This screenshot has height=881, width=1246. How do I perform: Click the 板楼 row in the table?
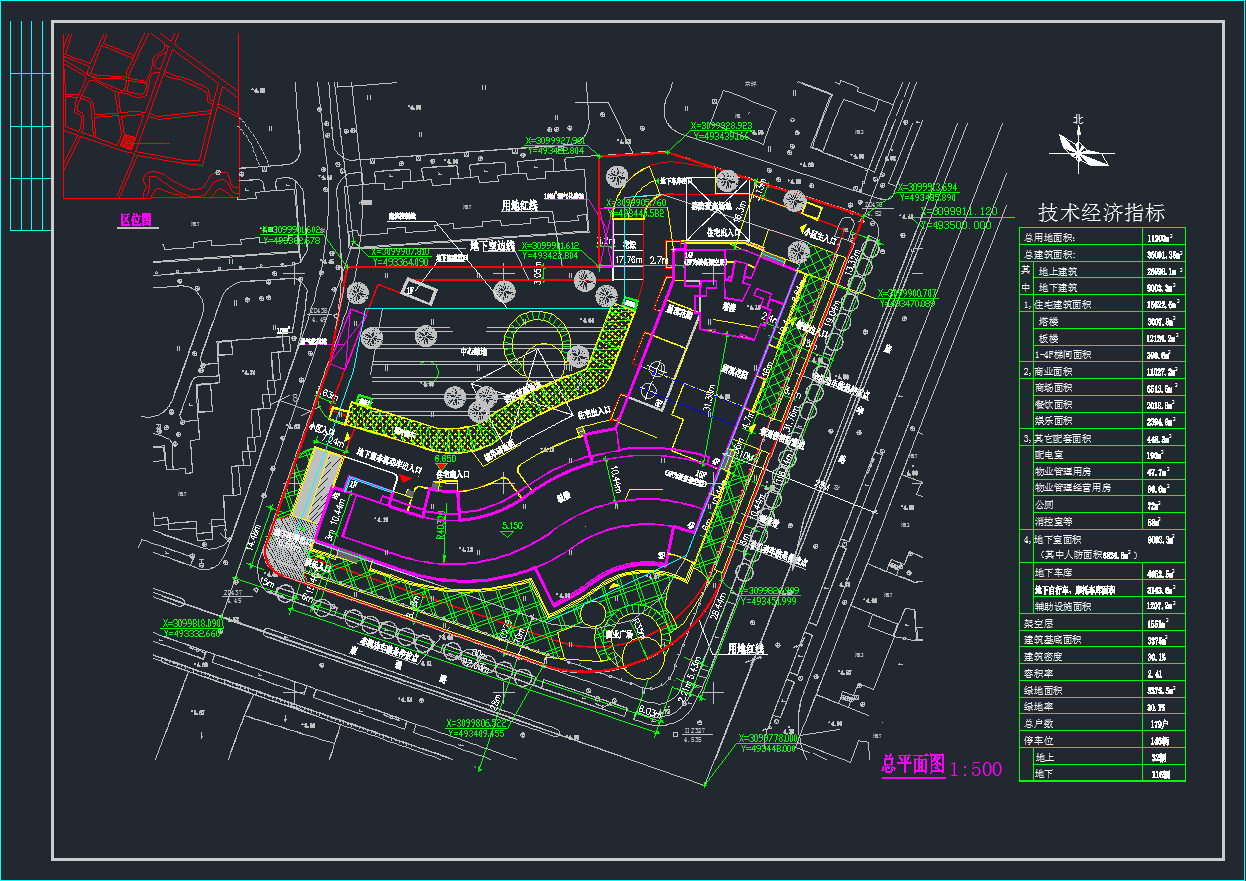point(1047,337)
